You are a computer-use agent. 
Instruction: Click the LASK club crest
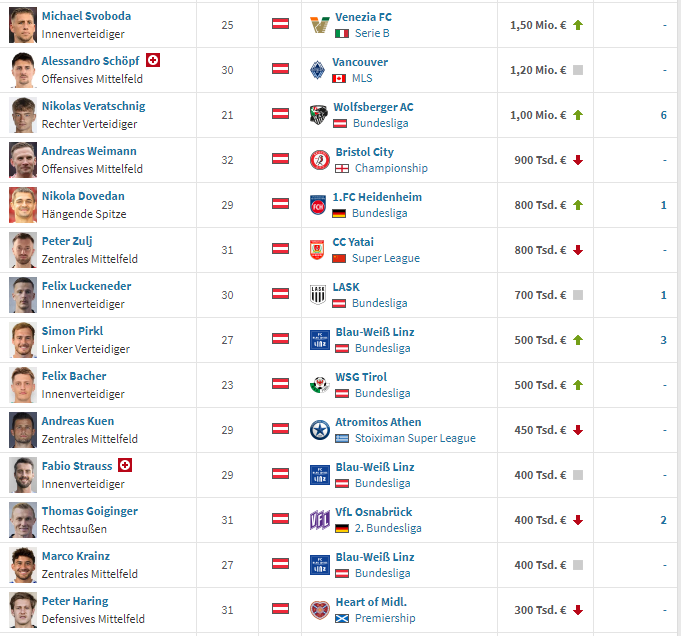click(x=318, y=295)
